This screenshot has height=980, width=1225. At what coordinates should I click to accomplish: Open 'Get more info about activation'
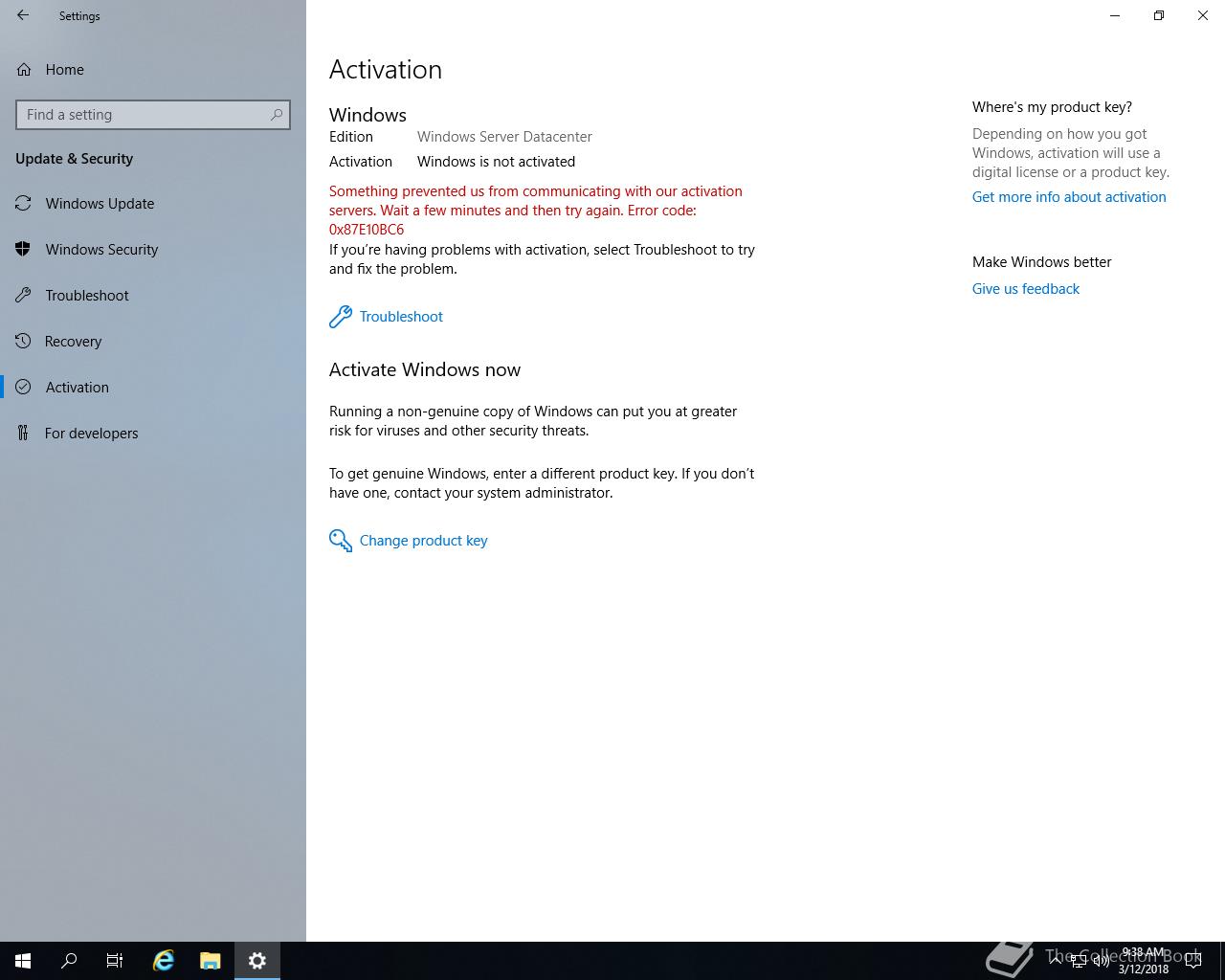[x=1069, y=197]
